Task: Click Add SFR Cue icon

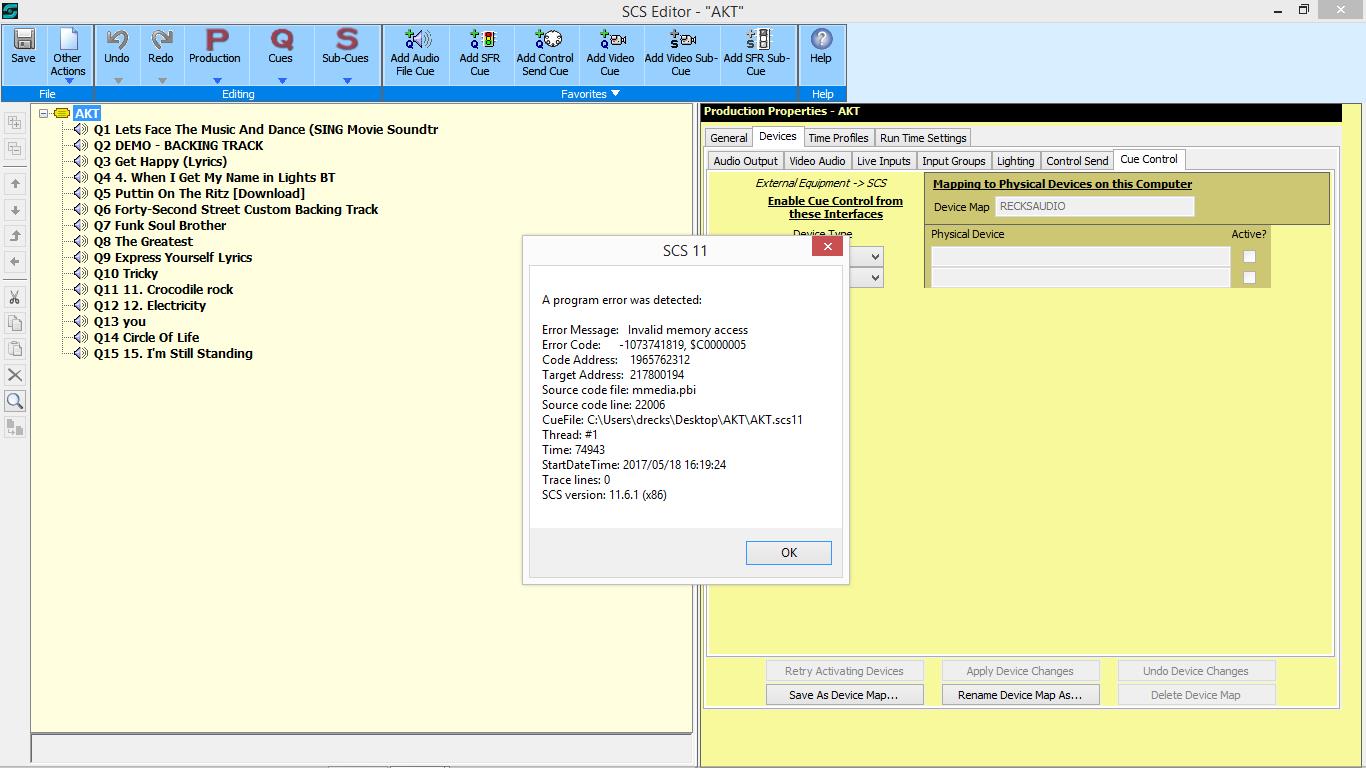Action: (480, 41)
